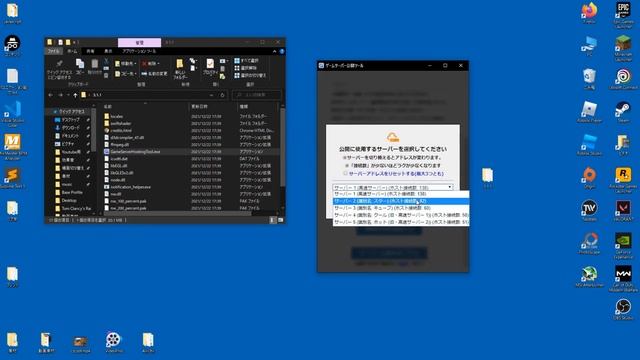
Task: Collapse the Explorer ribbon with the chevron
Action: 275,51
